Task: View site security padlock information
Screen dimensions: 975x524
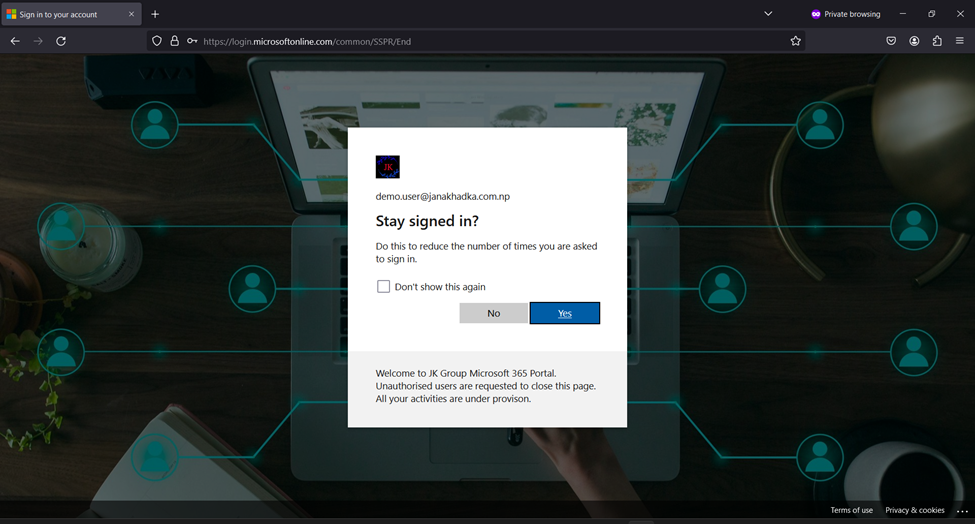Action: pos(175,41)
